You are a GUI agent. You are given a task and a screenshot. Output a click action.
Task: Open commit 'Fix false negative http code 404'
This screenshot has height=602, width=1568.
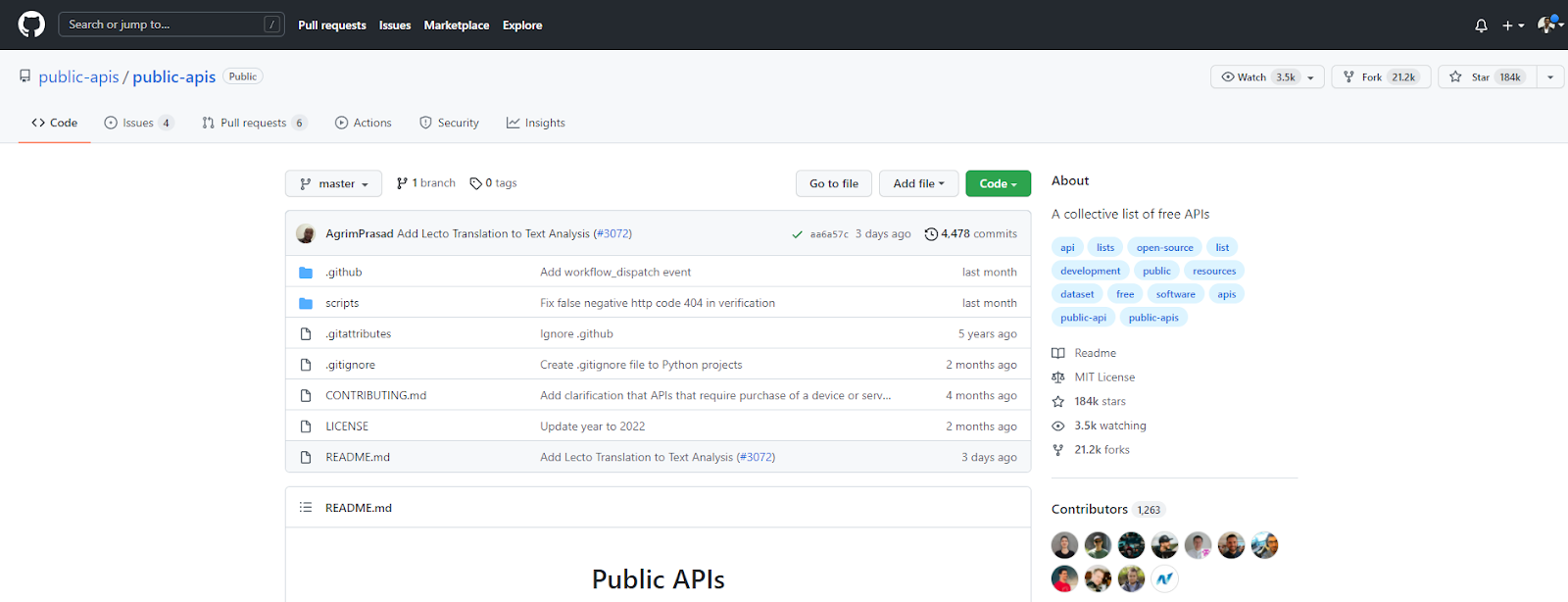pos(658,303)
